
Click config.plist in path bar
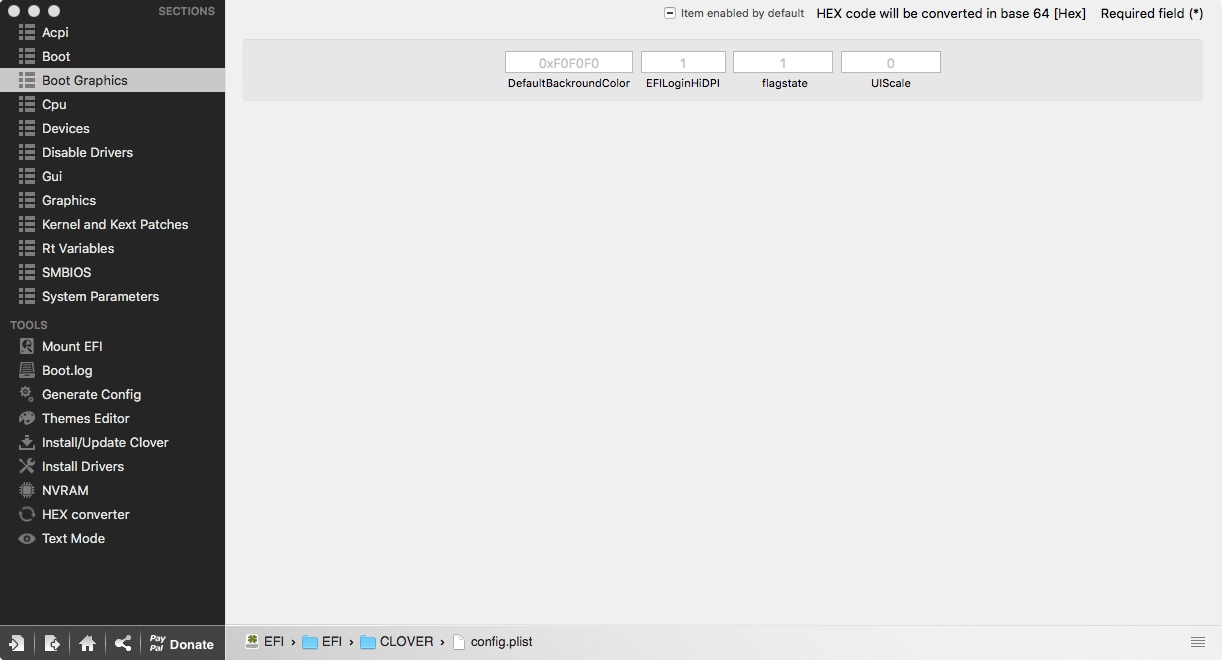tap(492, 641)
